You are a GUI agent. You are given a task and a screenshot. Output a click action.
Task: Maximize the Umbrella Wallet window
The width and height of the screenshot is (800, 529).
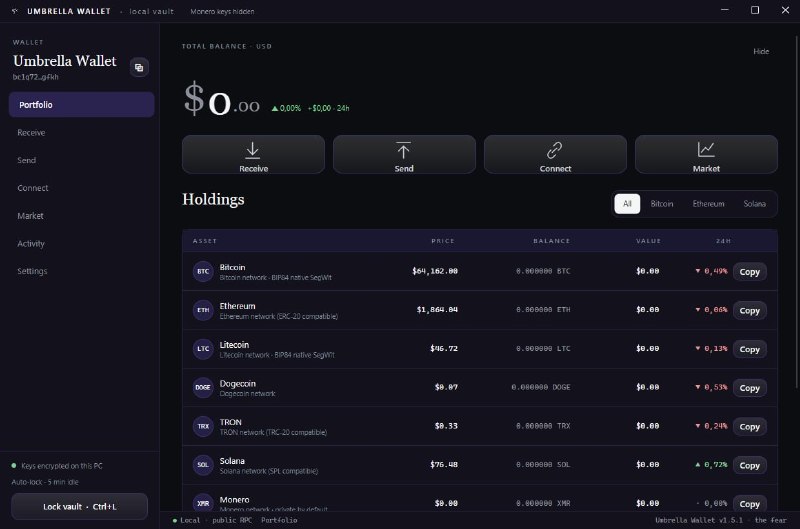pos(755,10)
